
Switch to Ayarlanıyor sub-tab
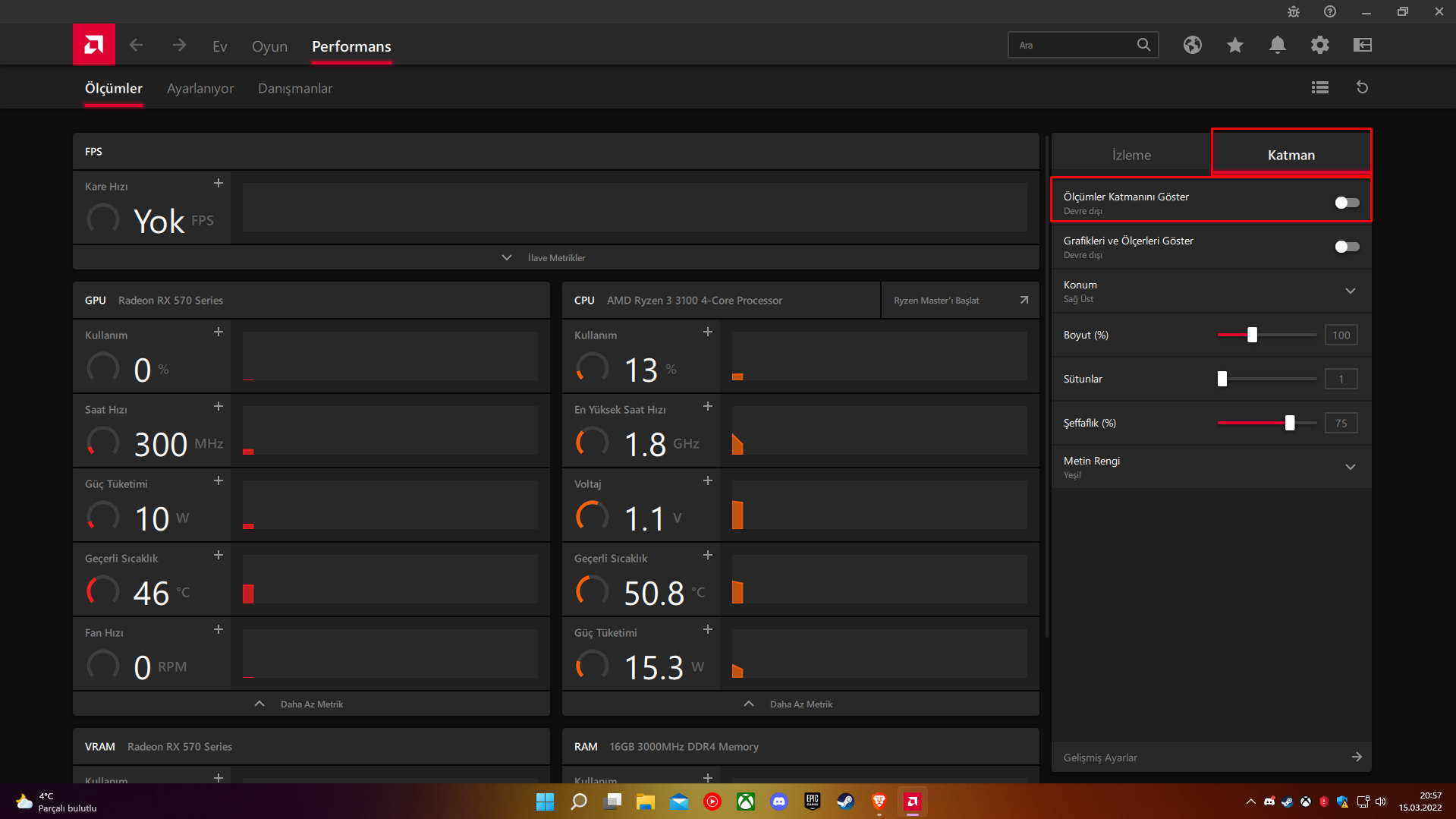click(200, 88)
